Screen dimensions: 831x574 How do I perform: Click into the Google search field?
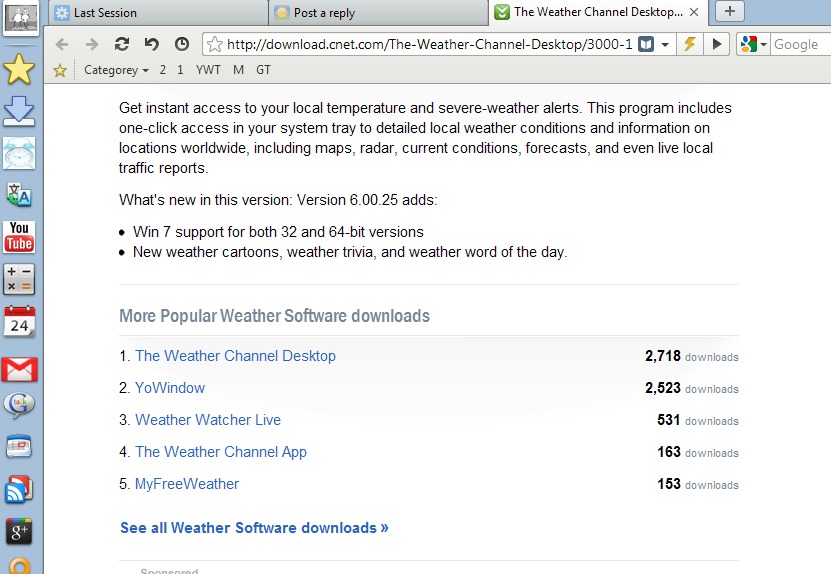pyautogui.click(x=798, y=44)
